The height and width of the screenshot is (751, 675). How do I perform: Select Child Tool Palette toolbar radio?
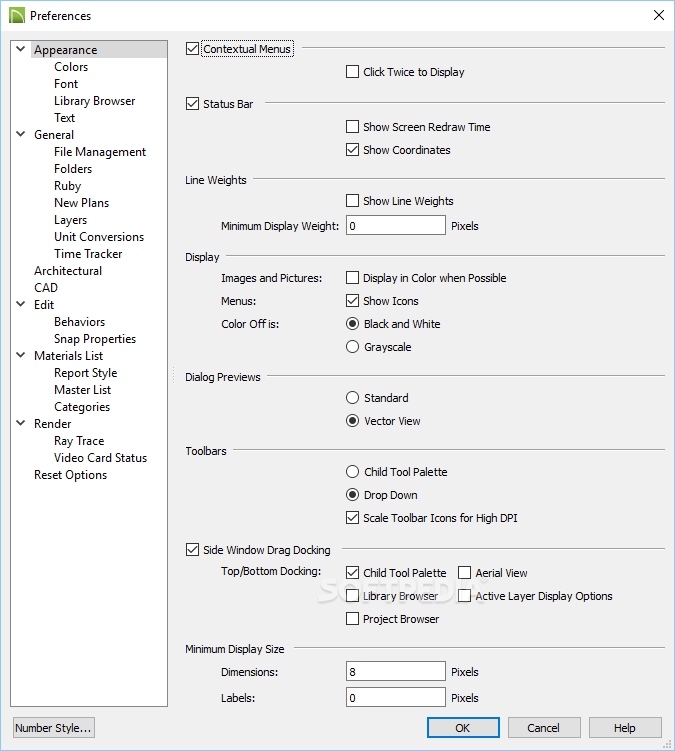pos(352,472)
